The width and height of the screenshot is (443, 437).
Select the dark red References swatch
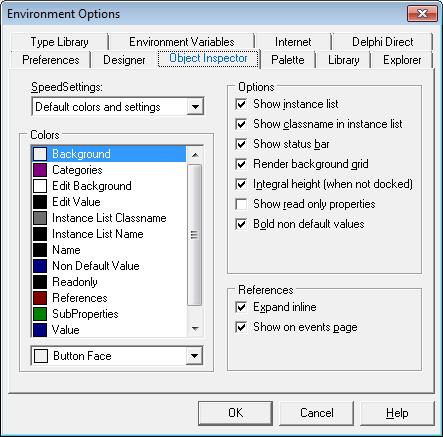[x=40, y=298]
